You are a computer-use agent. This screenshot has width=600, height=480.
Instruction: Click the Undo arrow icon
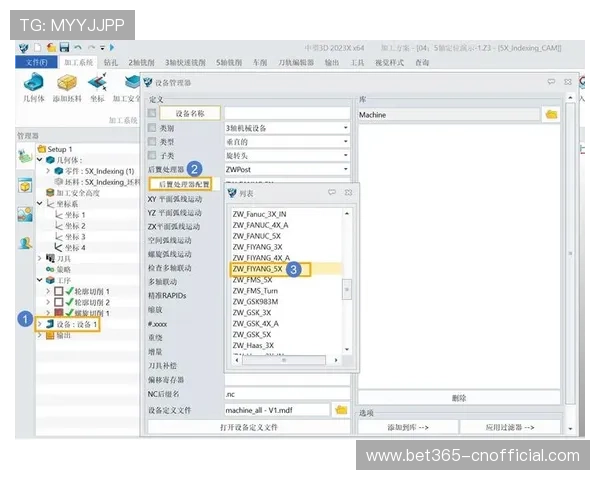coord(78,47)
